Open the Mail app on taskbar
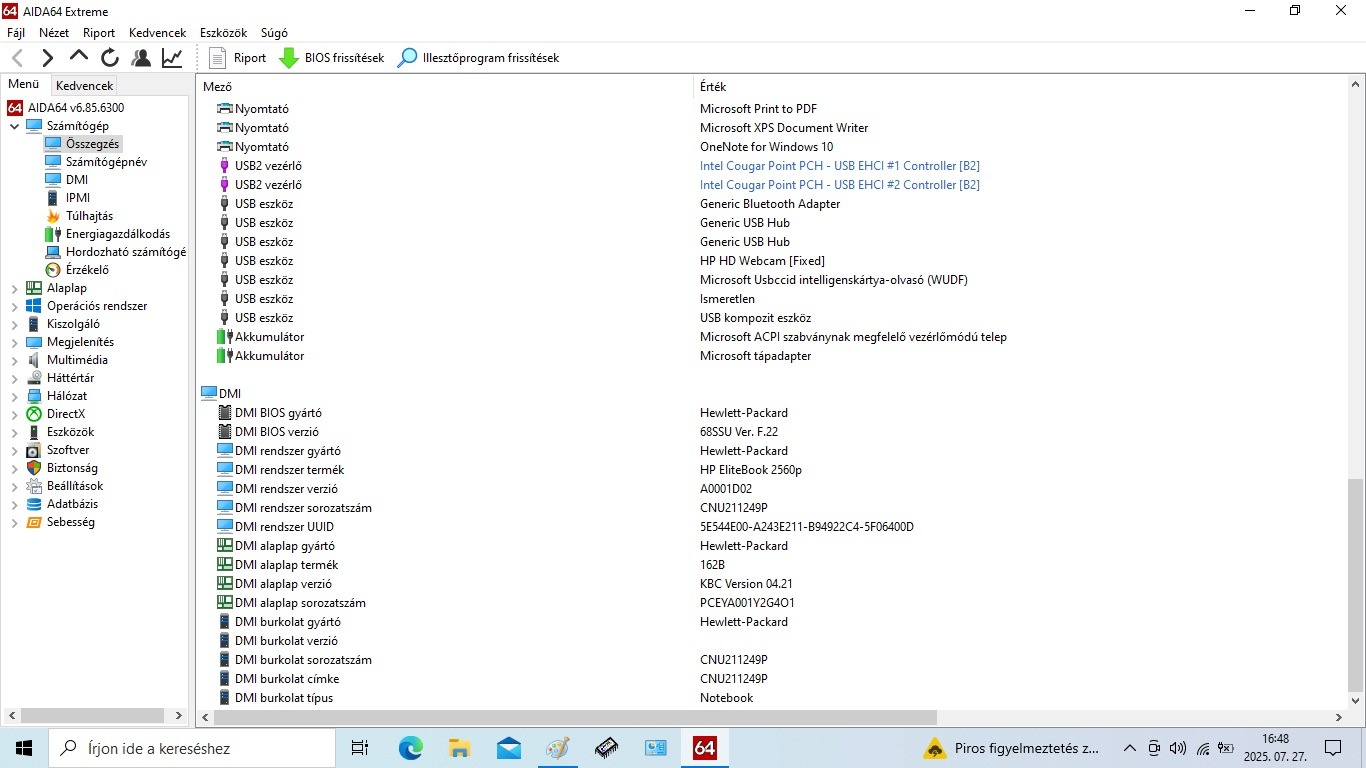This screenshot has width=1366, height=768. click(508, 748)
